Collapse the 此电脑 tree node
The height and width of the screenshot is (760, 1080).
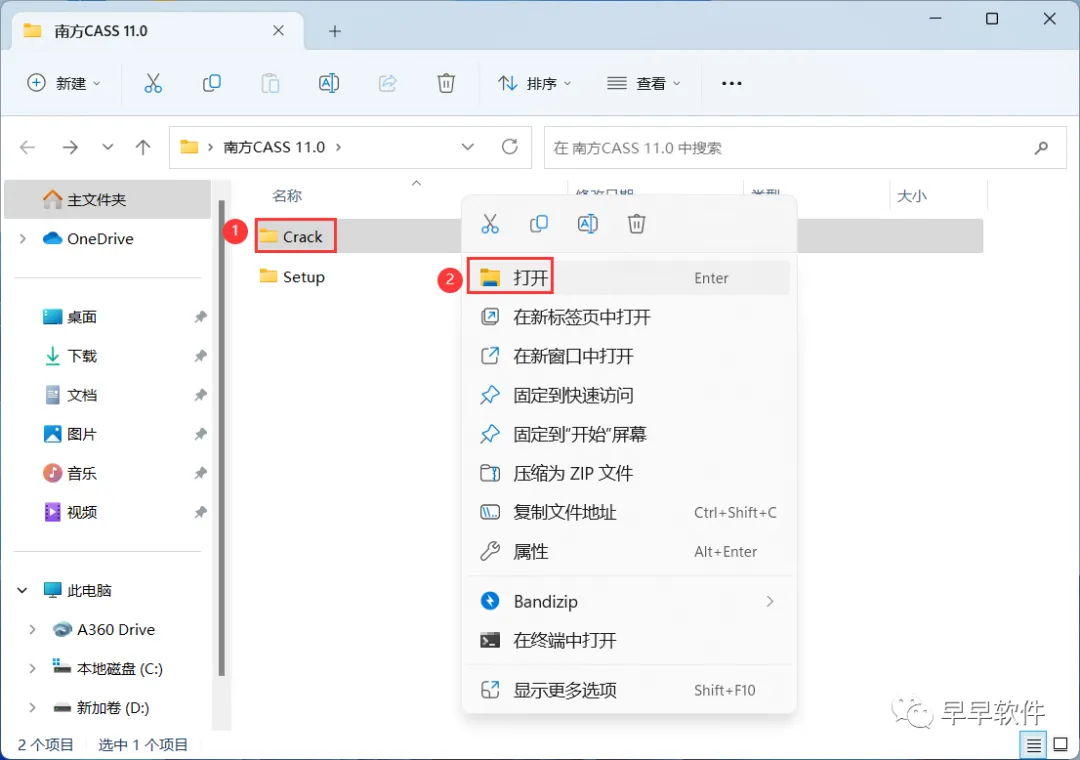point(23,590)
